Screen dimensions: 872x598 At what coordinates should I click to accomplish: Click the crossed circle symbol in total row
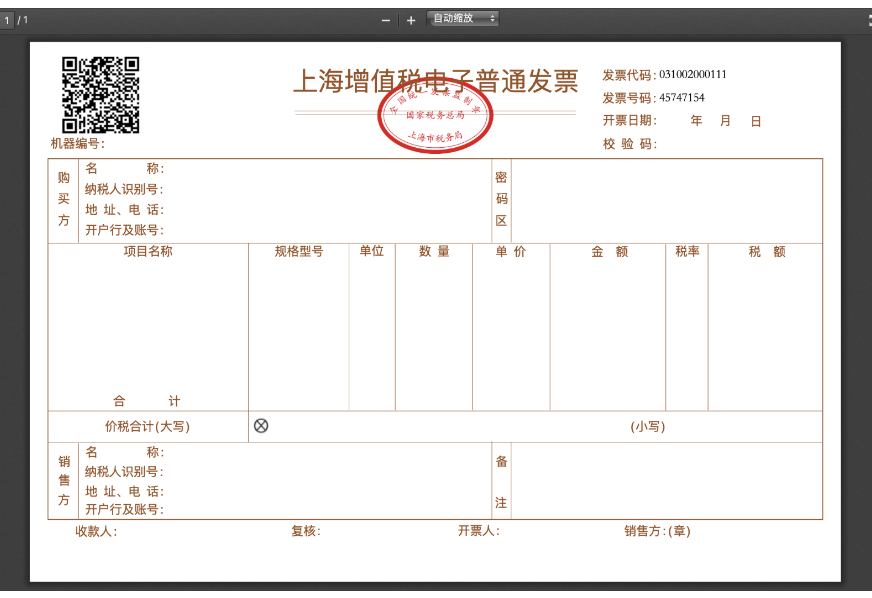[261, 426]
